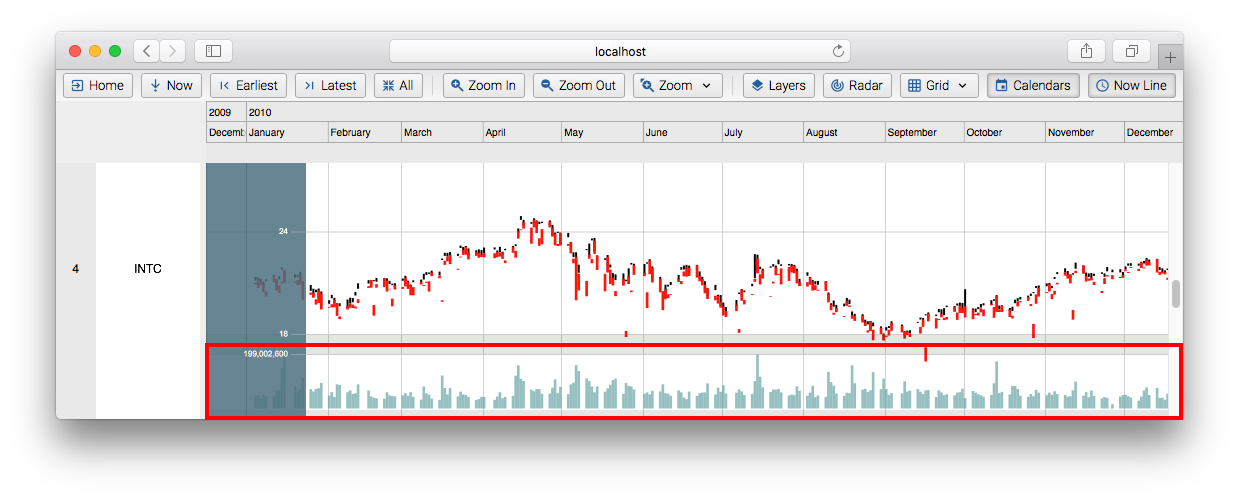Click the vertical scrollbar thumb
This screenshot has height=499, width=1239.
point(1176,294)
